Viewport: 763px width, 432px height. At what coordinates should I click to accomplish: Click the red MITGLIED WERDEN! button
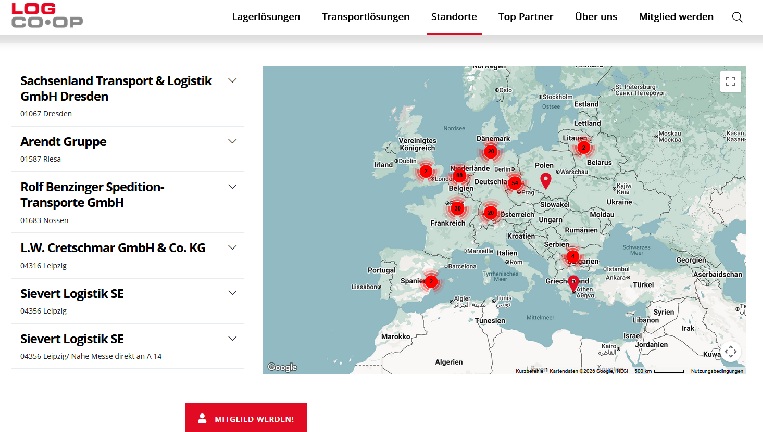246,418
